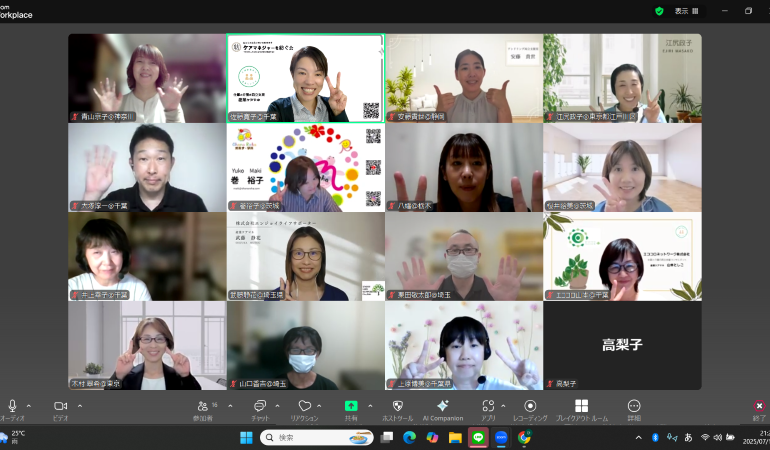Screen dimensions: 770x450
Task: Open host tools (ホストツール) shield icon
Action: click(x=398, y=406)
